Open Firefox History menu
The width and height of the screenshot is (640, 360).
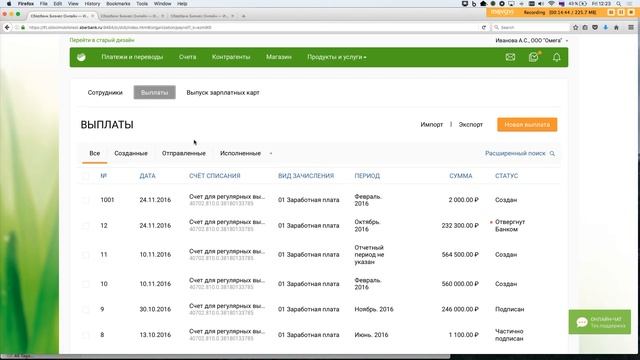[92, 4]
